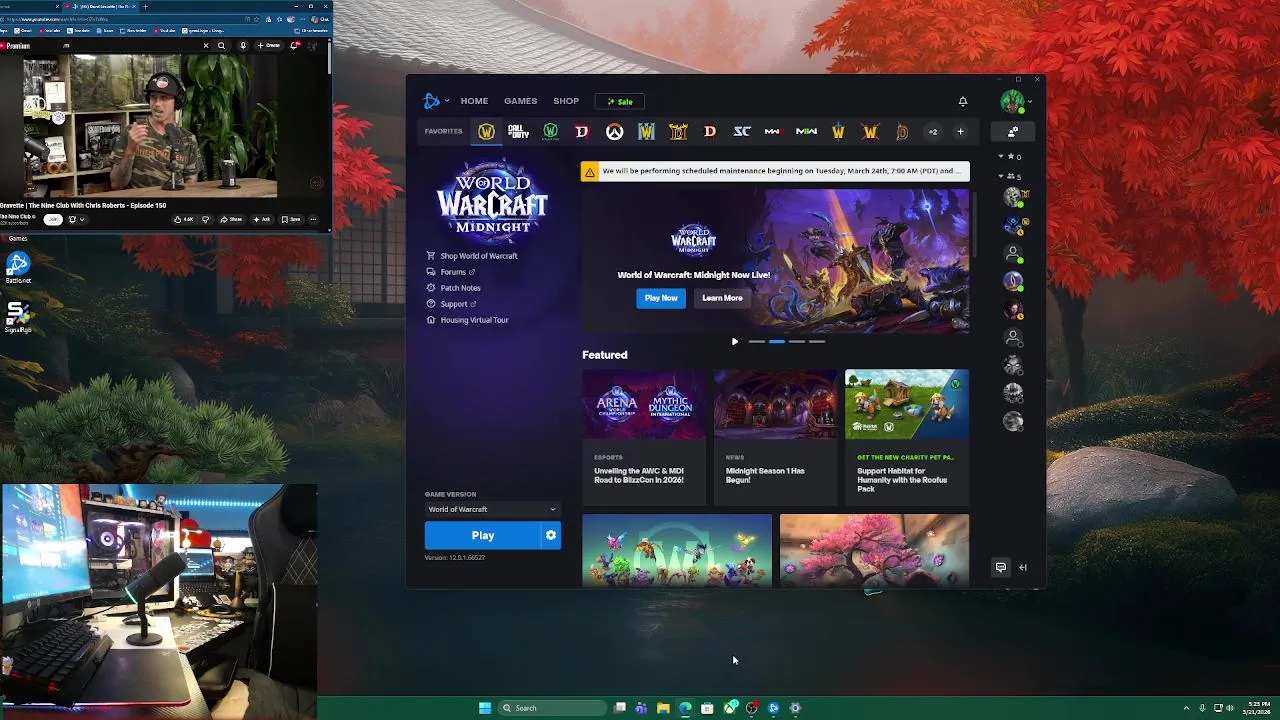Select the StarCraft SC icon
This screenshot has height=720, width=1280.
pyautogui.click(x=742, y=132)
